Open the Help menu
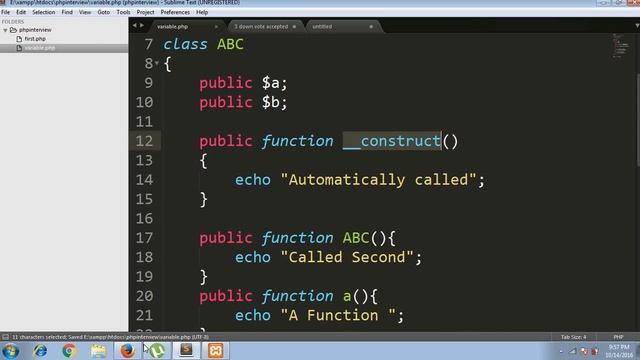The image size is (640, 360). 202,12
